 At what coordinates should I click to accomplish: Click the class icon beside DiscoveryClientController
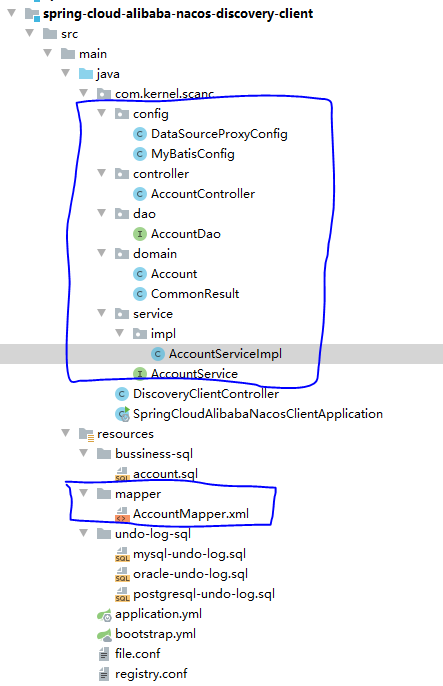click(122, 394)
